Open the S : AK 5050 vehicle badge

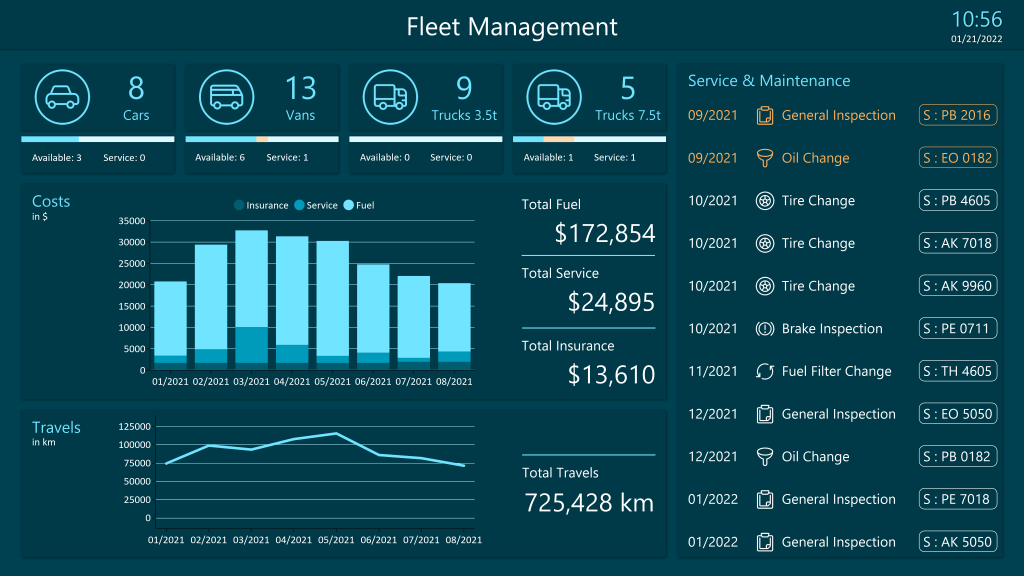tap(958, 542)
